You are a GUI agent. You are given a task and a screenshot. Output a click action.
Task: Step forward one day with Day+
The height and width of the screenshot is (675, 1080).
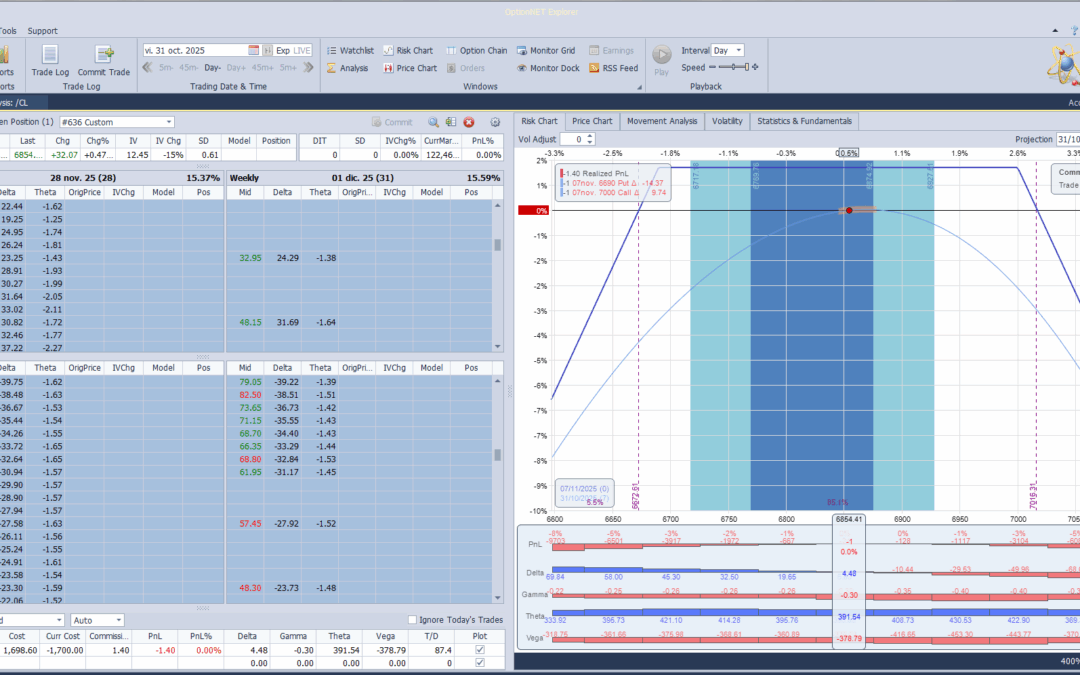click(236, 68)
